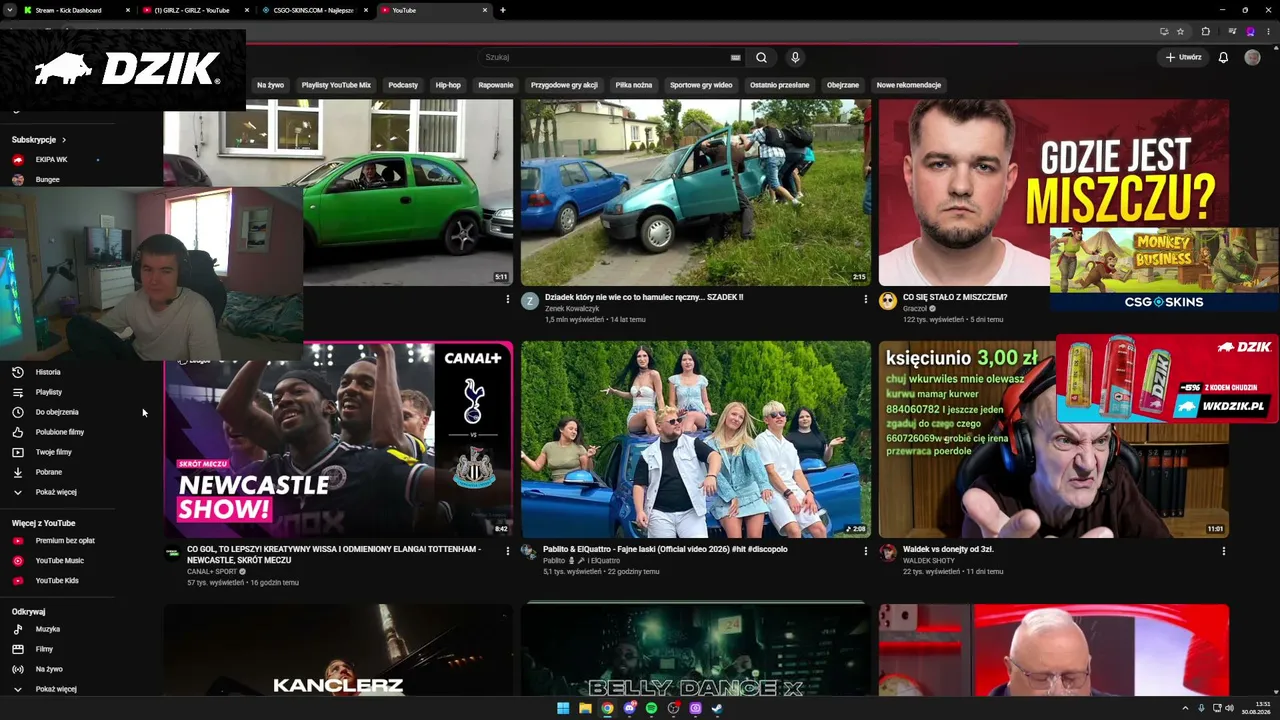
Task: Open the browser media controls icon
Action: (x=1232, y=31)
